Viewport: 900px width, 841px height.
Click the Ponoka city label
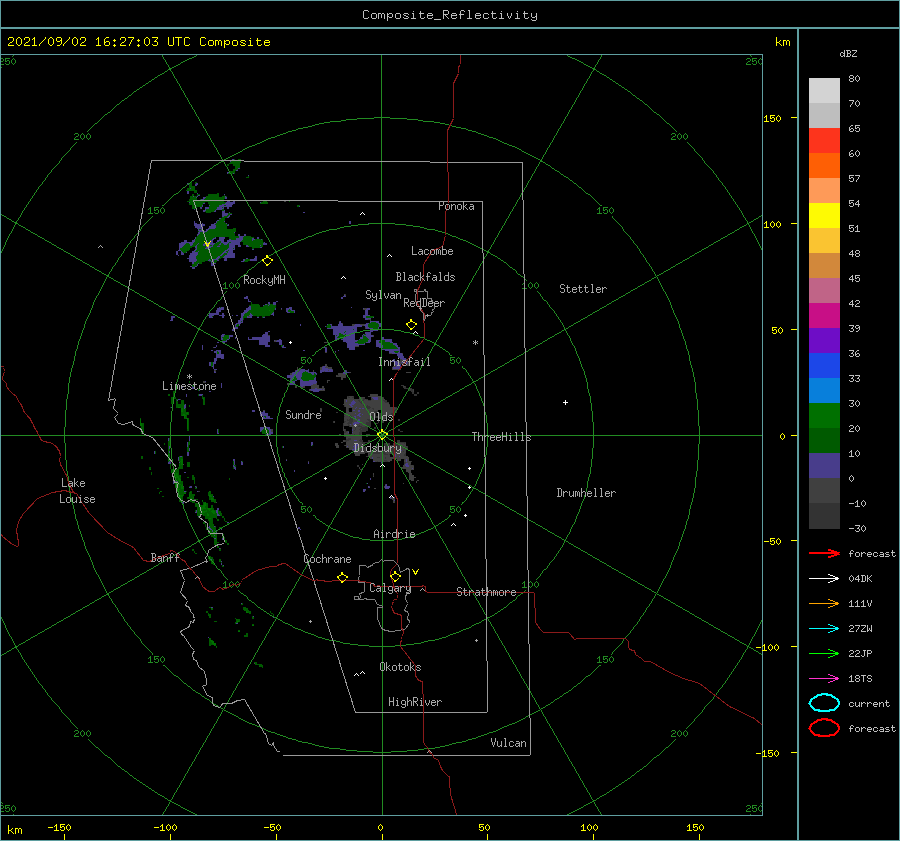pyautogui.click(x=456, y=206)
